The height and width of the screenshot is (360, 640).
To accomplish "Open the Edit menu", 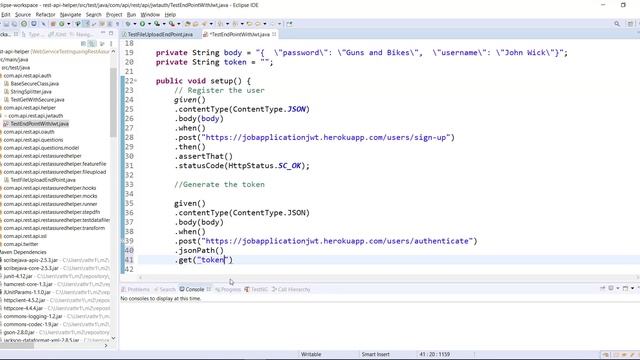I will (x=6, y=15).
